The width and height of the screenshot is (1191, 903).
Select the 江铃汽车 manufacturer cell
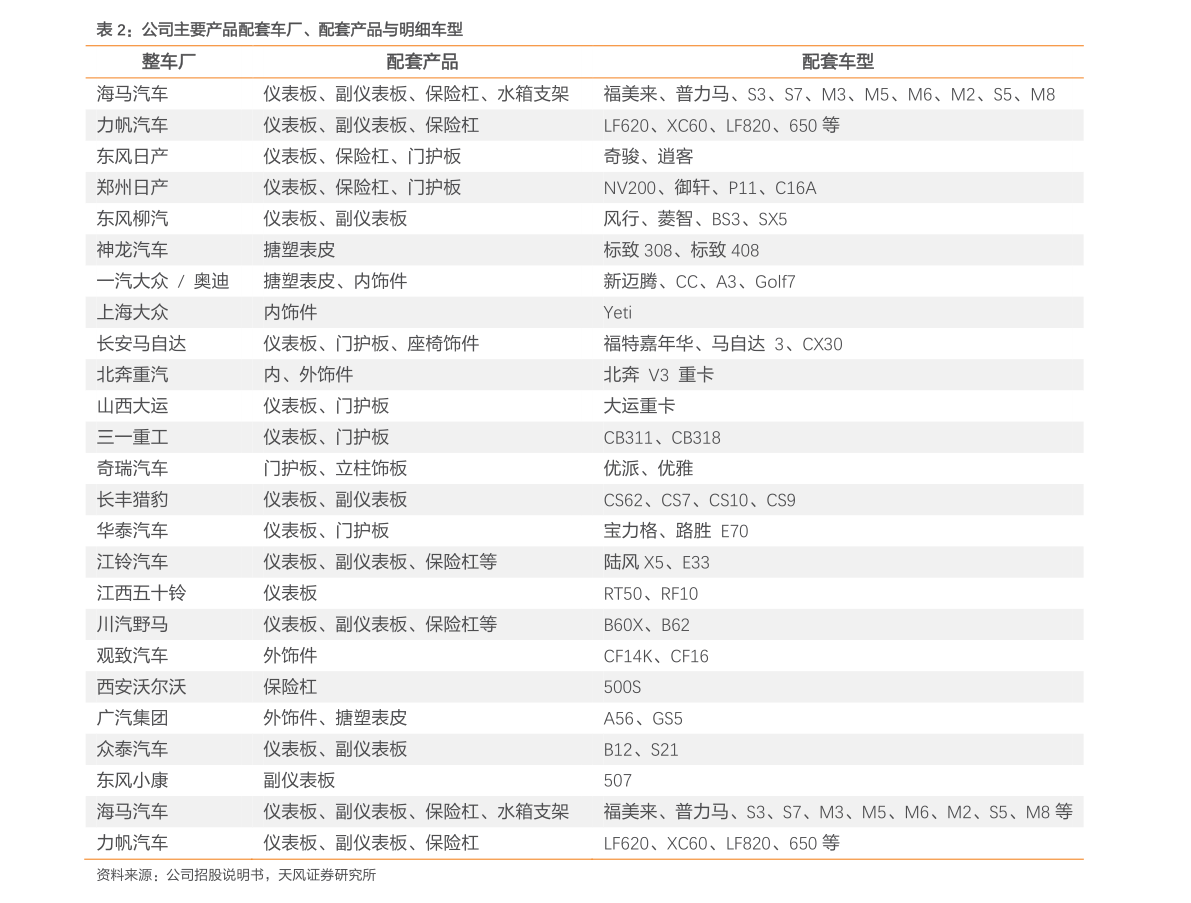coord(132,561)
